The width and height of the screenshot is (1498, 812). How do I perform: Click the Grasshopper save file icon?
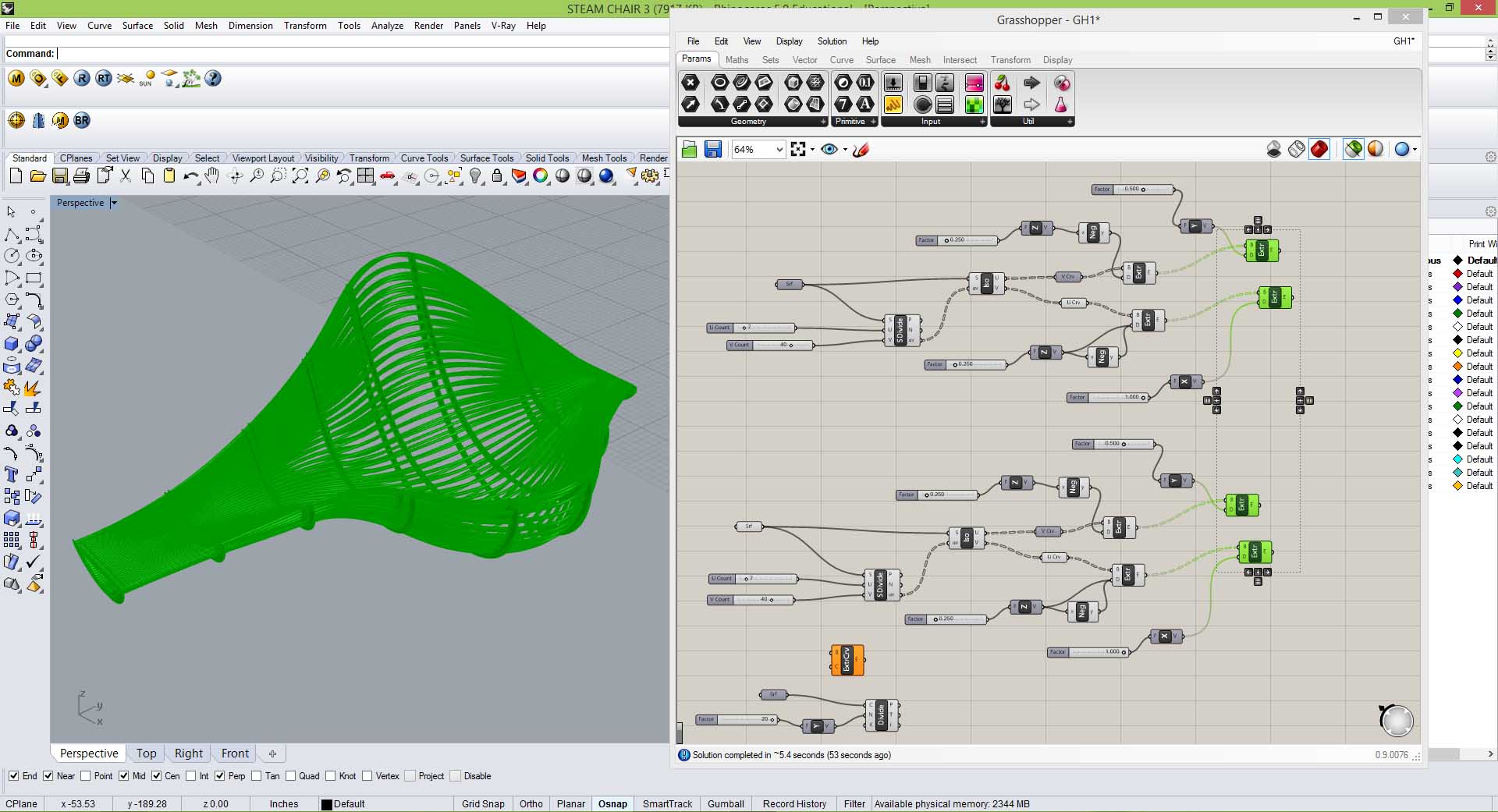coord(712,149)
